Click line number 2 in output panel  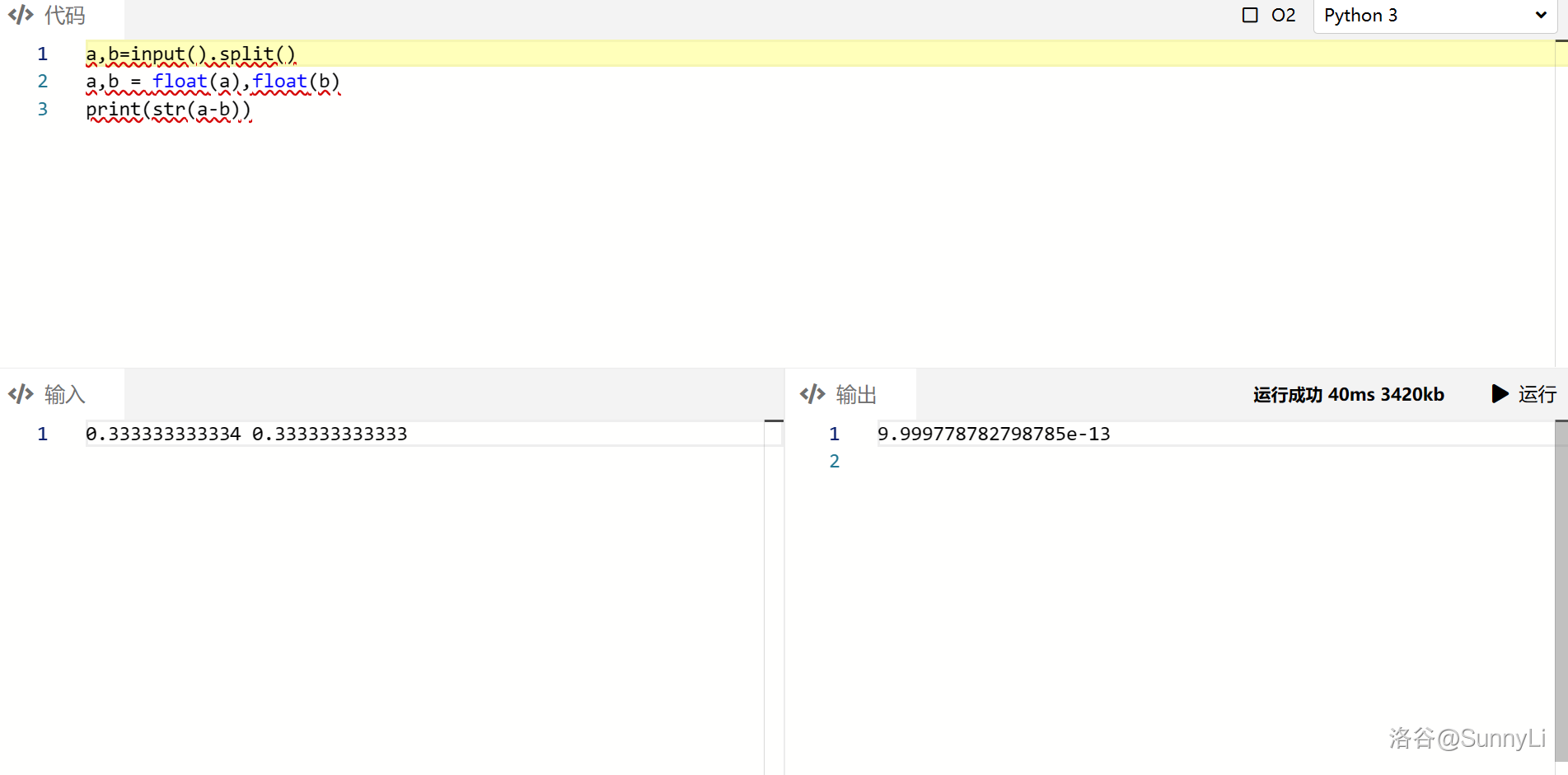pos(835,462)
